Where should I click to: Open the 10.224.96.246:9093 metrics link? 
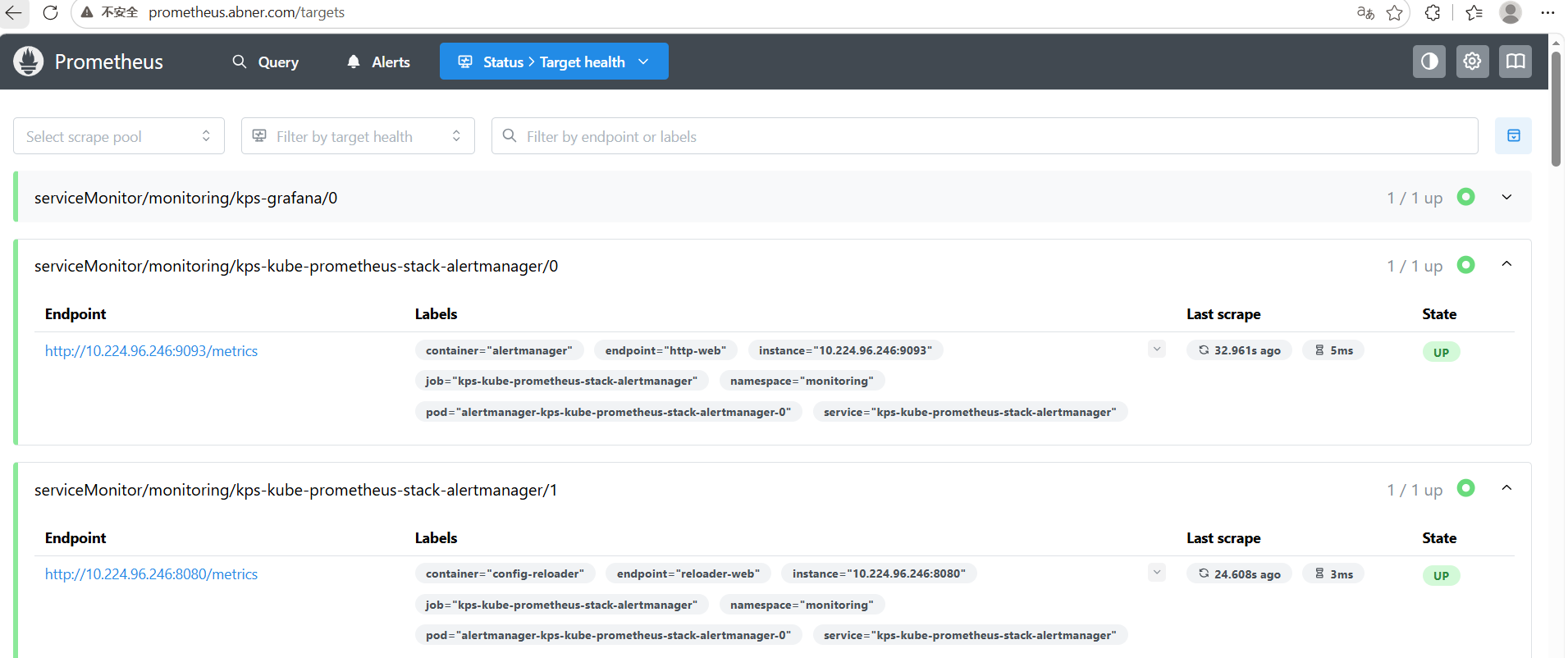[x=151, y=351]
